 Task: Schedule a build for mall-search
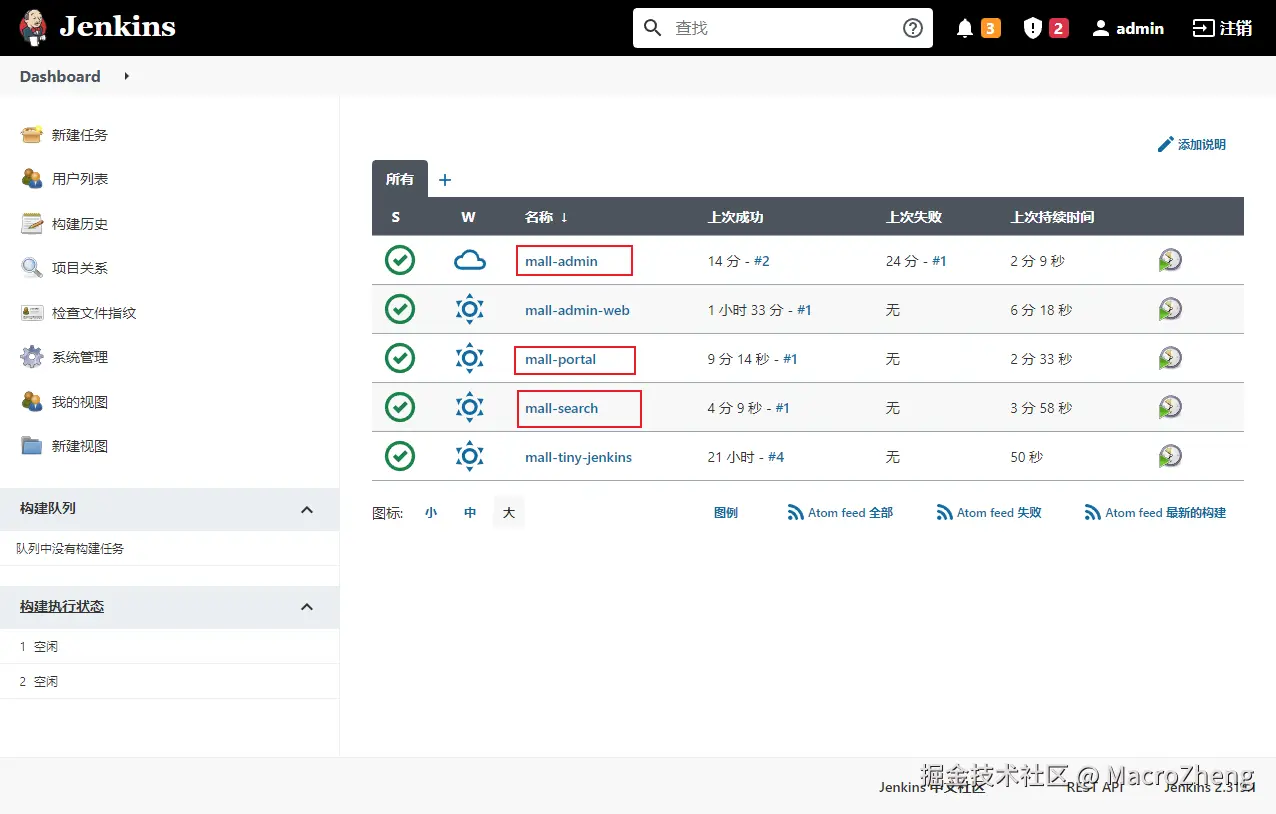pos(1170,407)
